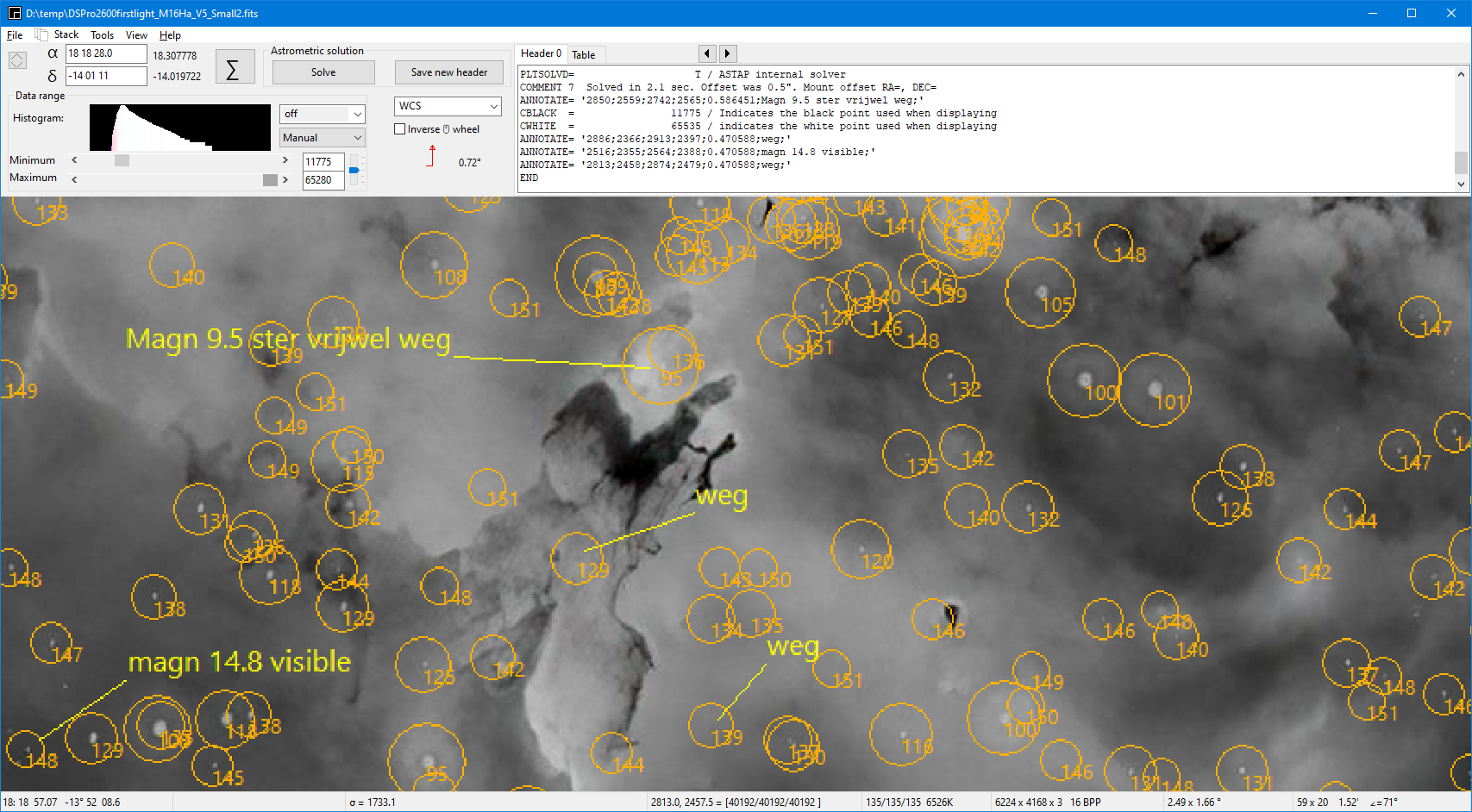The height and width of the screenshot is (812, 1472).
Task: Switch to the Table tab
Action: (584, 55)
